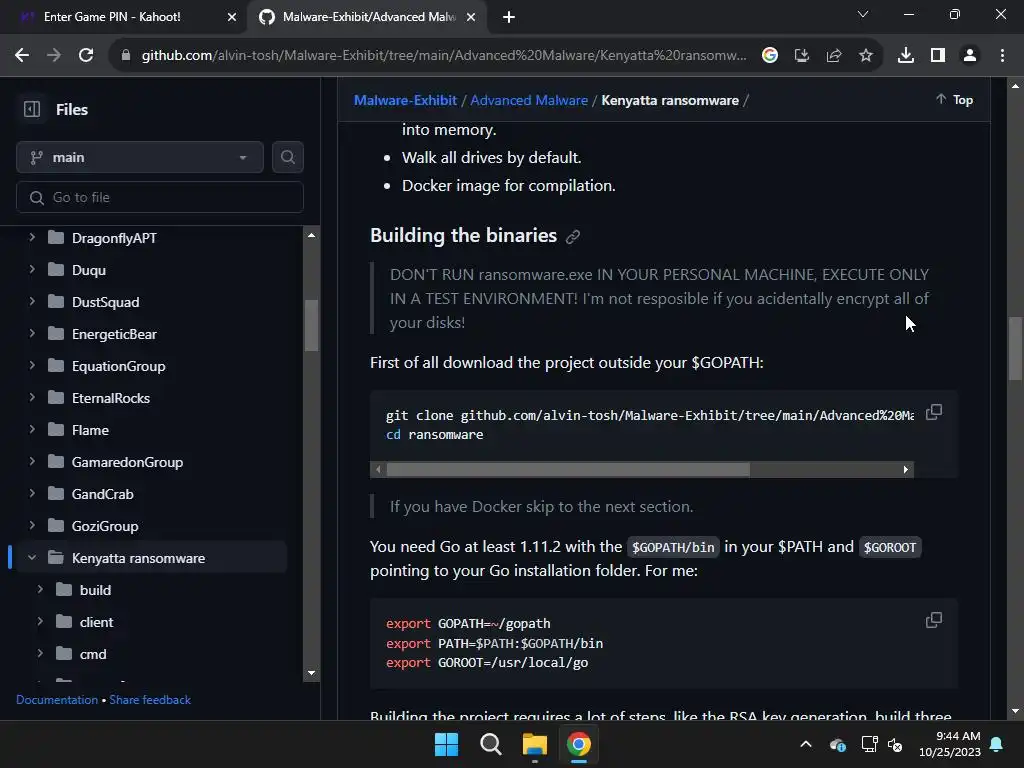Image resolution: width=1024 pixels, height=768 pixels.
Task: Open tab search dropdown in title bar
Action: pyautogui.click(x=863, y=14)
